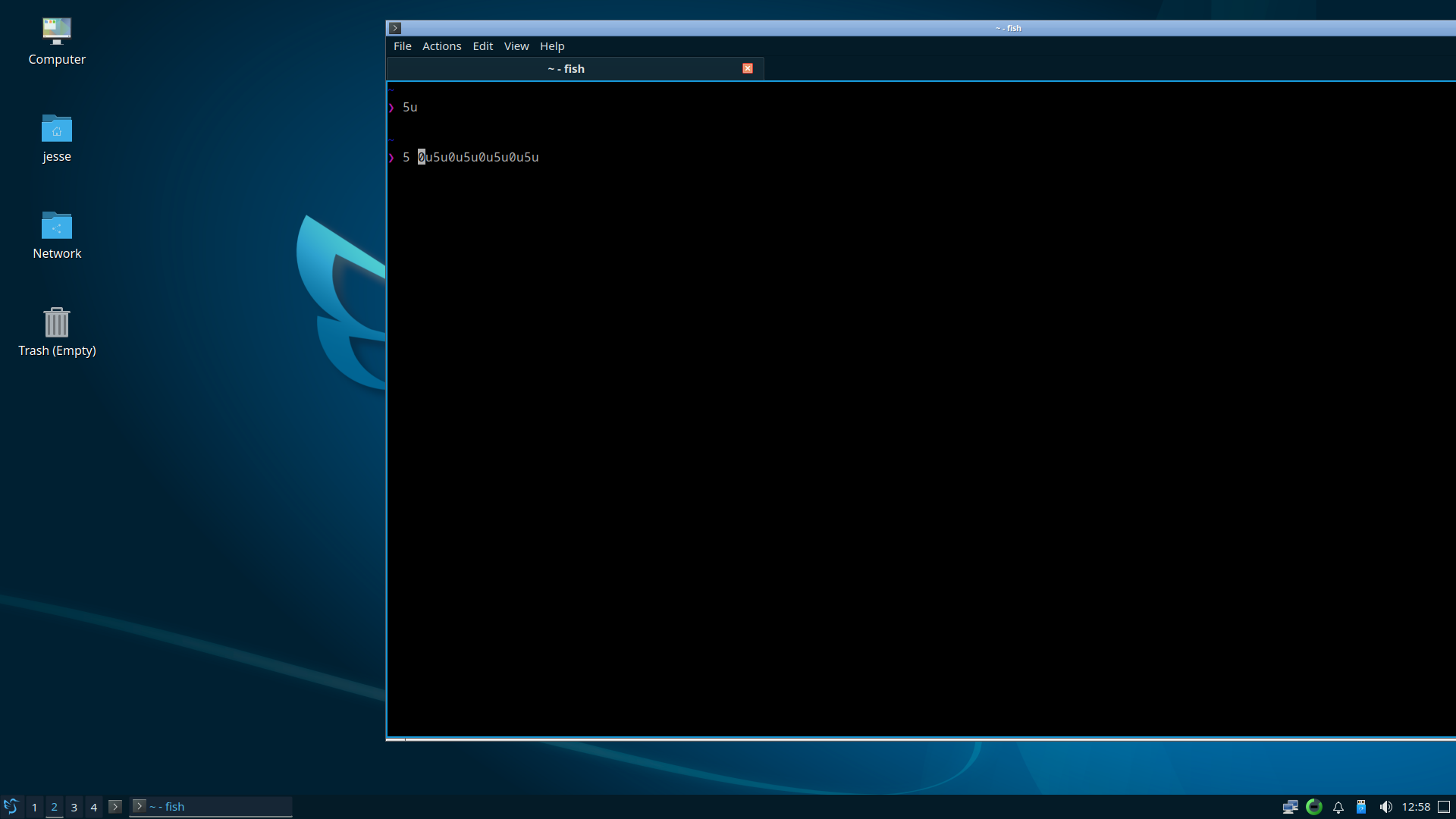Open the Network desktop icon

coord(57,235)
